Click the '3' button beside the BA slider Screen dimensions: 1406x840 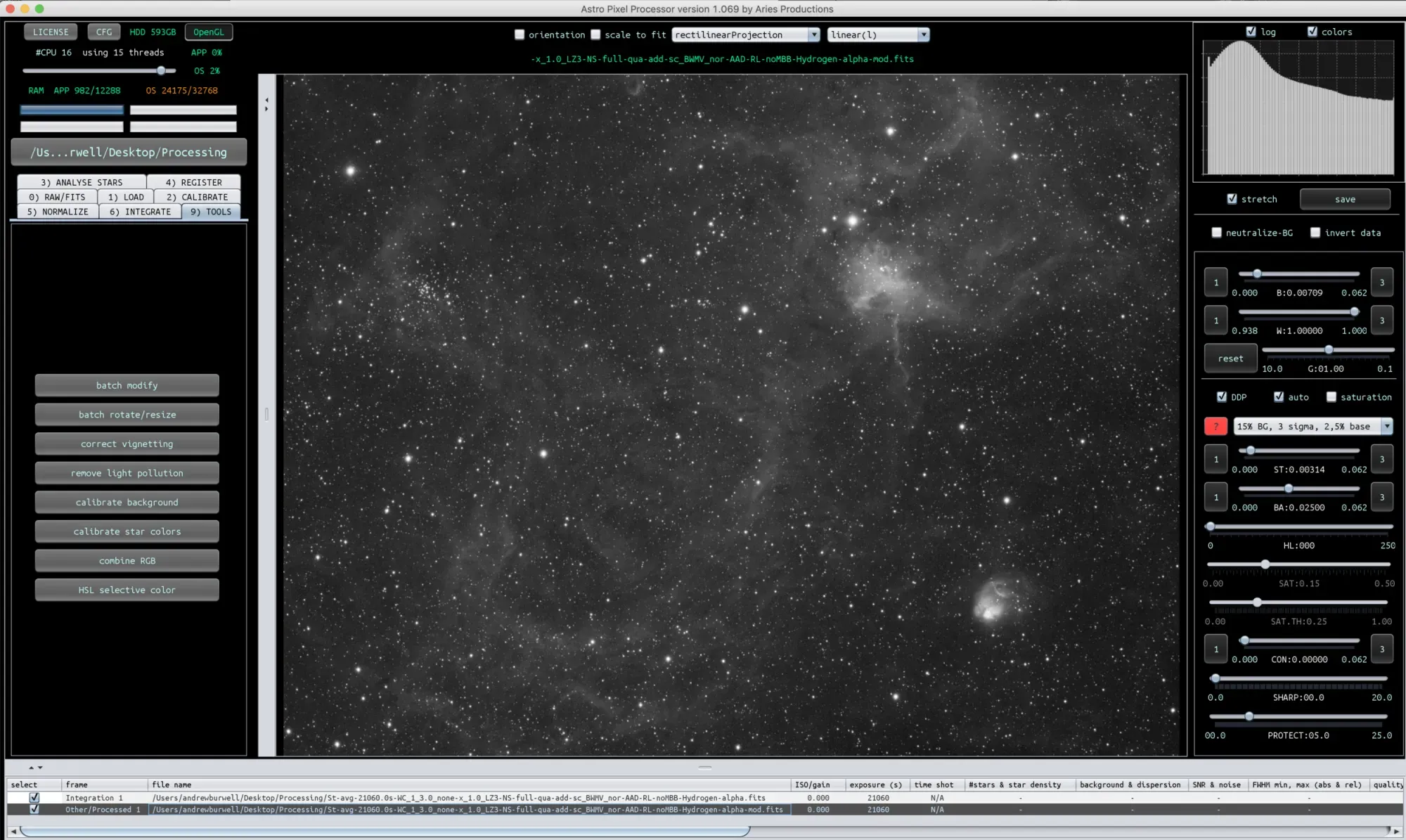click(1381, 497)
